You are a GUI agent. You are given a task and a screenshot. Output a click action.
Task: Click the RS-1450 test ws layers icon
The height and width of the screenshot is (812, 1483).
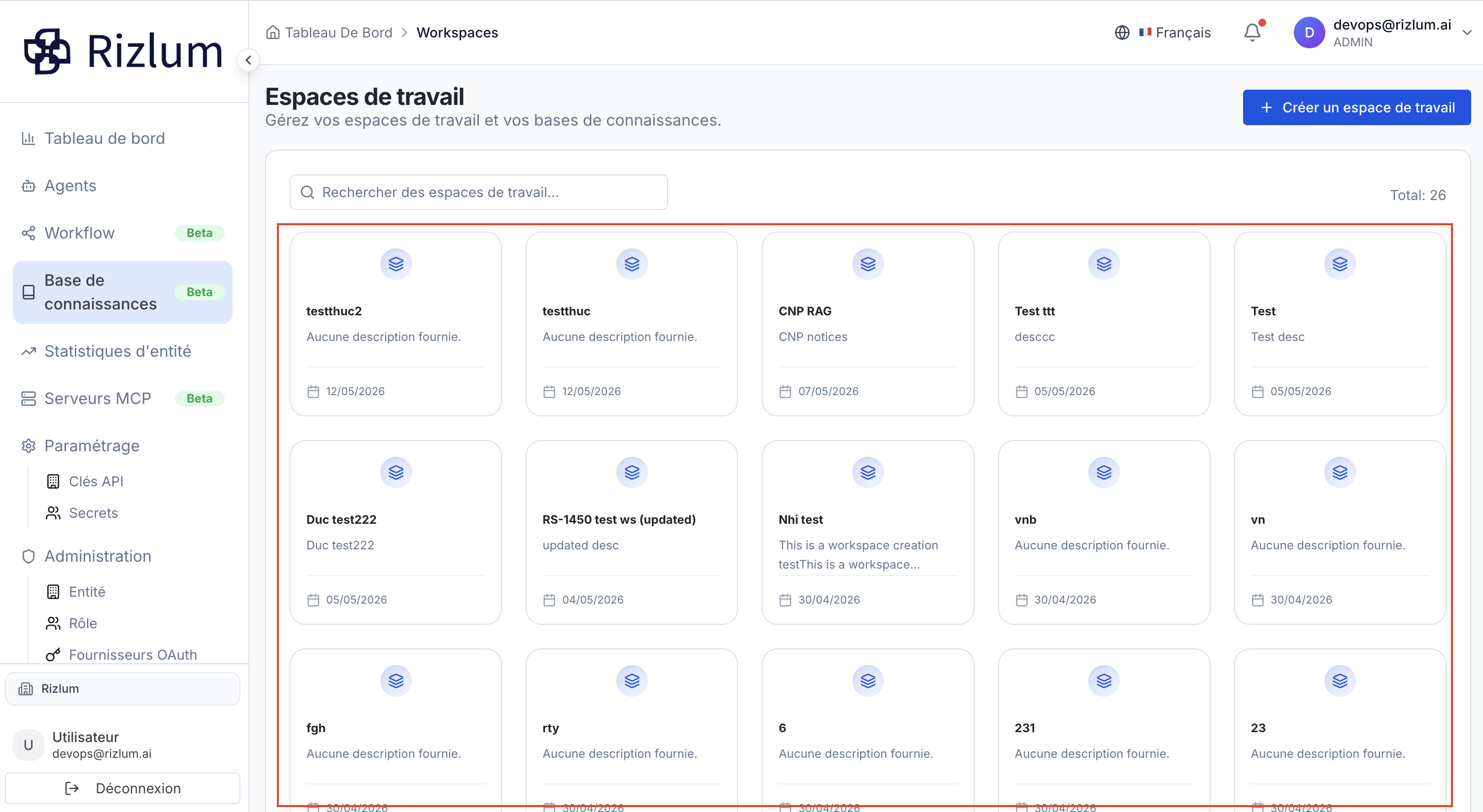pos(632,473)
